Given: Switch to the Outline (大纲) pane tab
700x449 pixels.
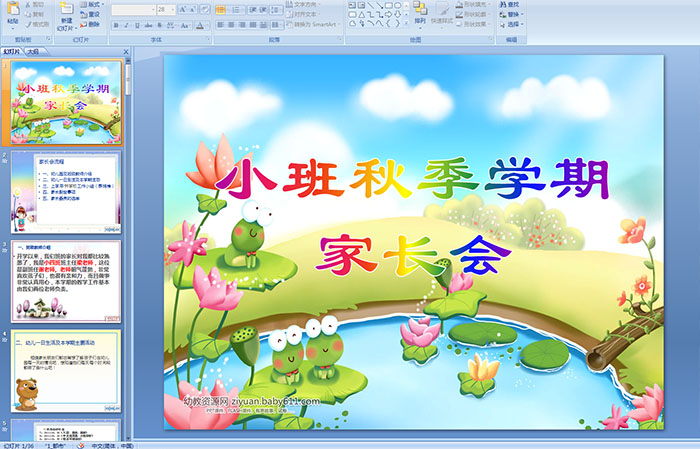Looking at the screenshot, I should click(33, 52).
